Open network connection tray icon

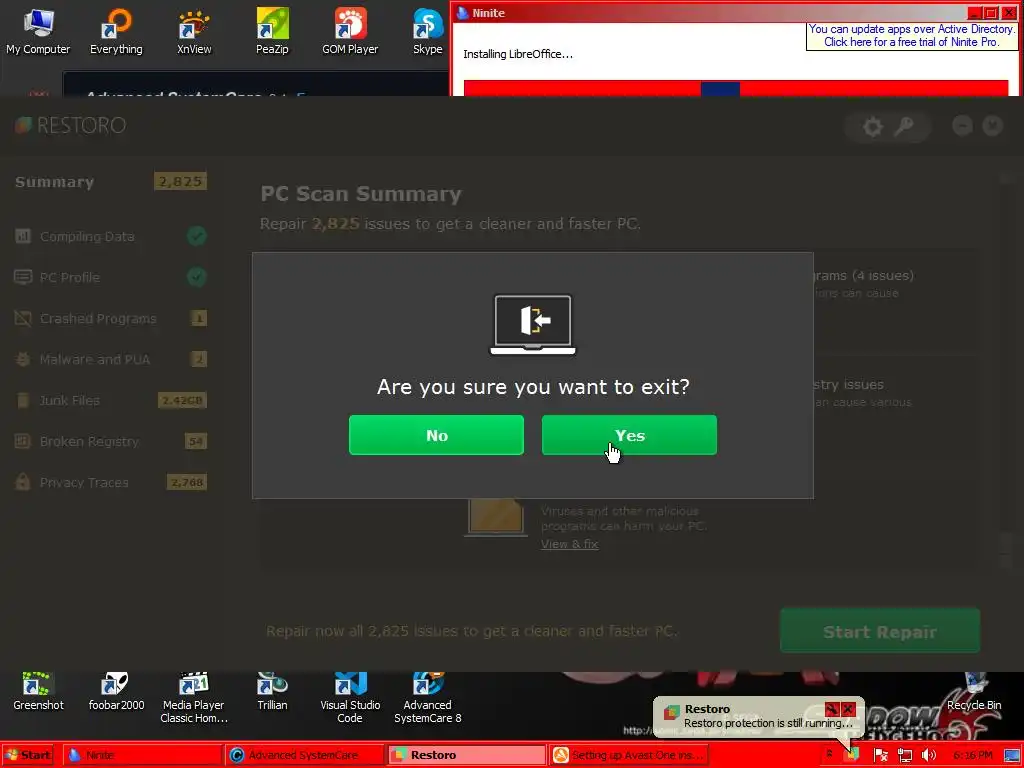coord(904,756)
